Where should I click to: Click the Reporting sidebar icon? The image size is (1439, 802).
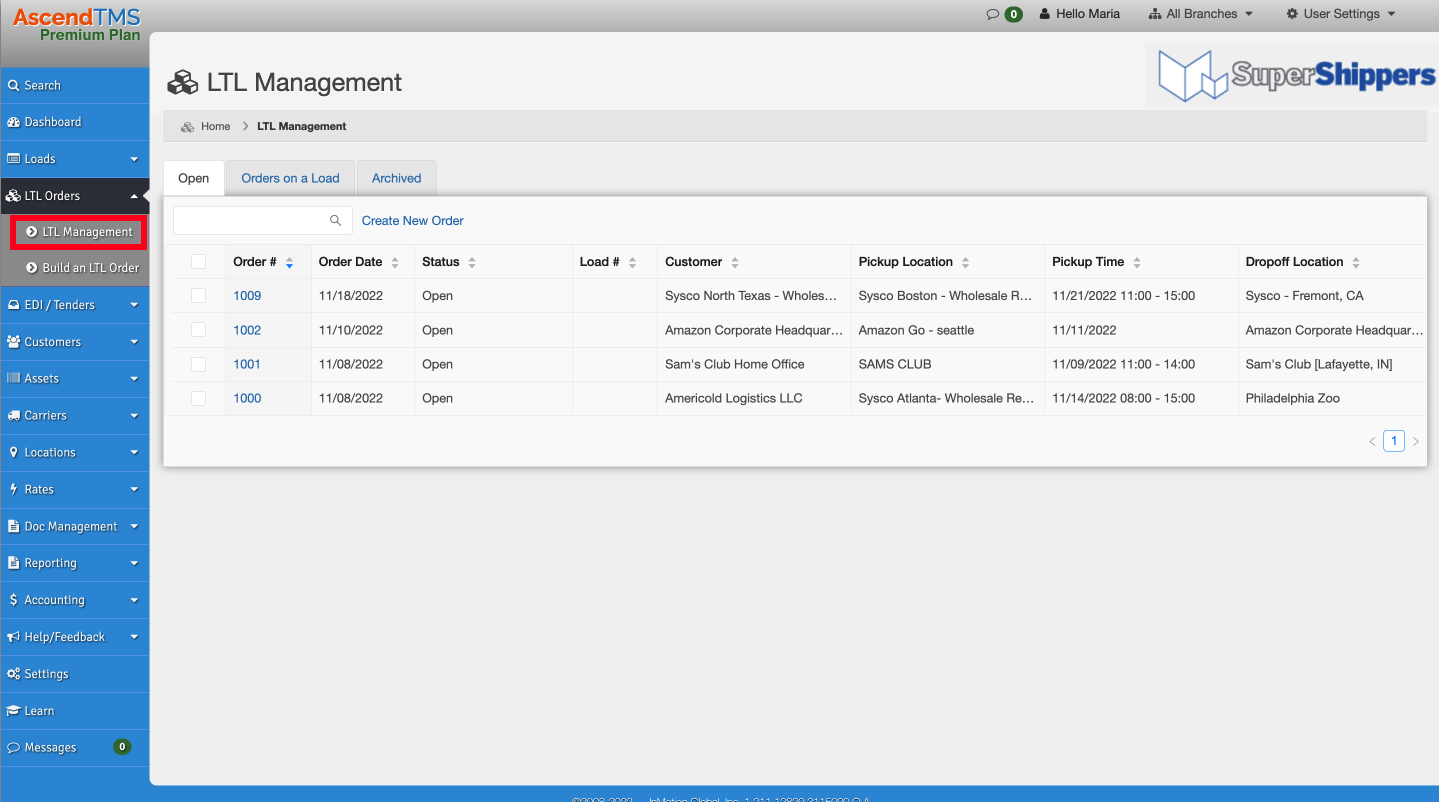click(x=14, y=564)
